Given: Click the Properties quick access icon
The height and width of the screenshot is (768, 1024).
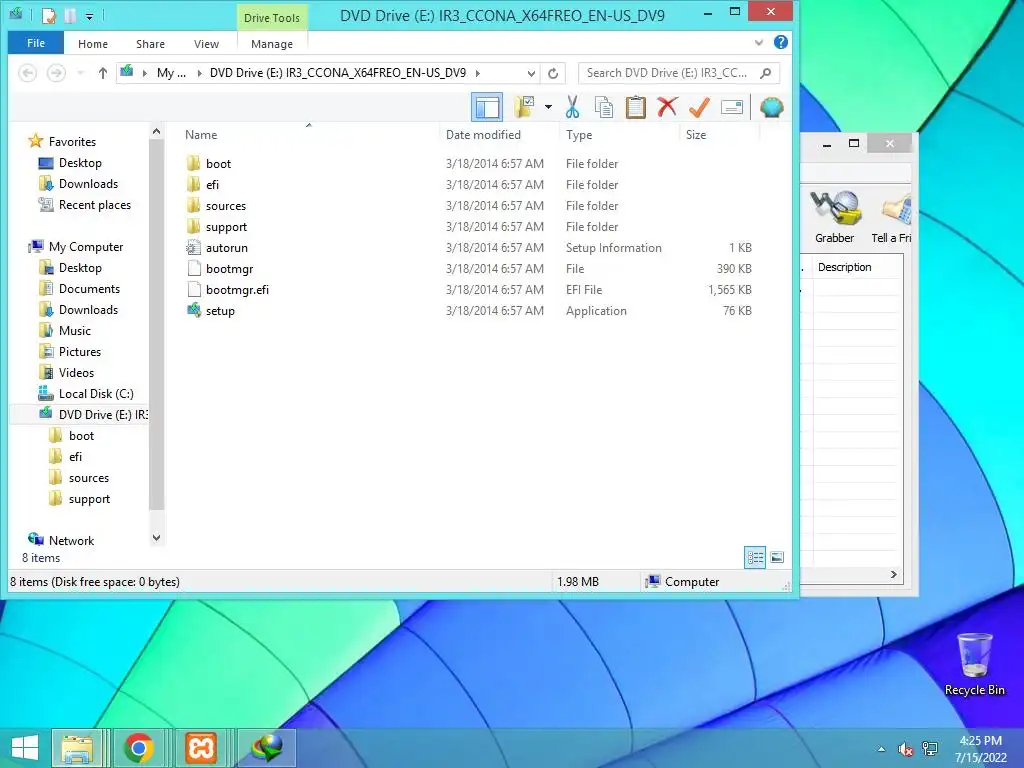Looking at the screenshot, I should [49, 14].
